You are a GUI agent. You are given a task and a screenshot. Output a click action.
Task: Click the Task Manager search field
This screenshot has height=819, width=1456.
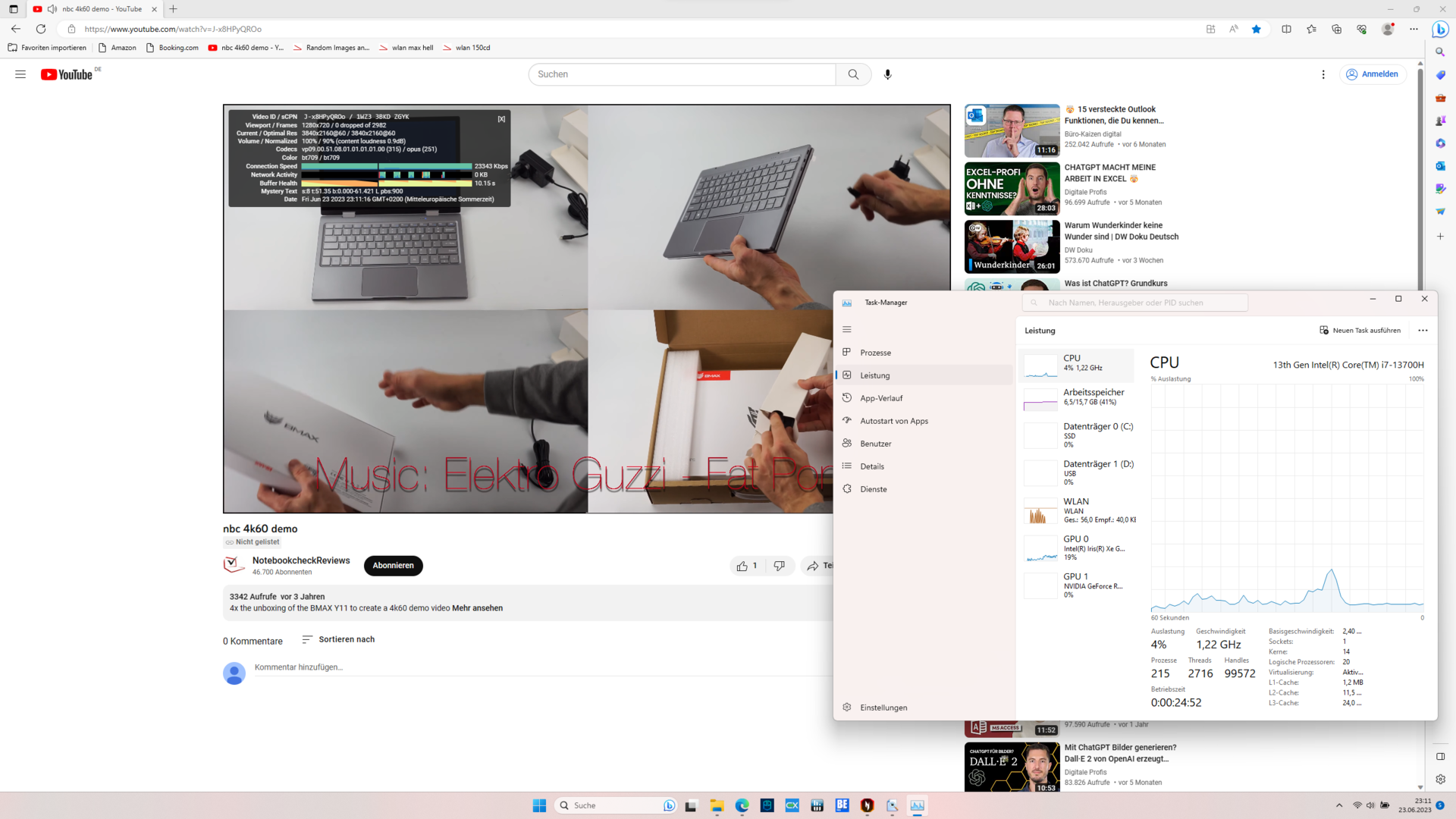(x=1134, y=303)
